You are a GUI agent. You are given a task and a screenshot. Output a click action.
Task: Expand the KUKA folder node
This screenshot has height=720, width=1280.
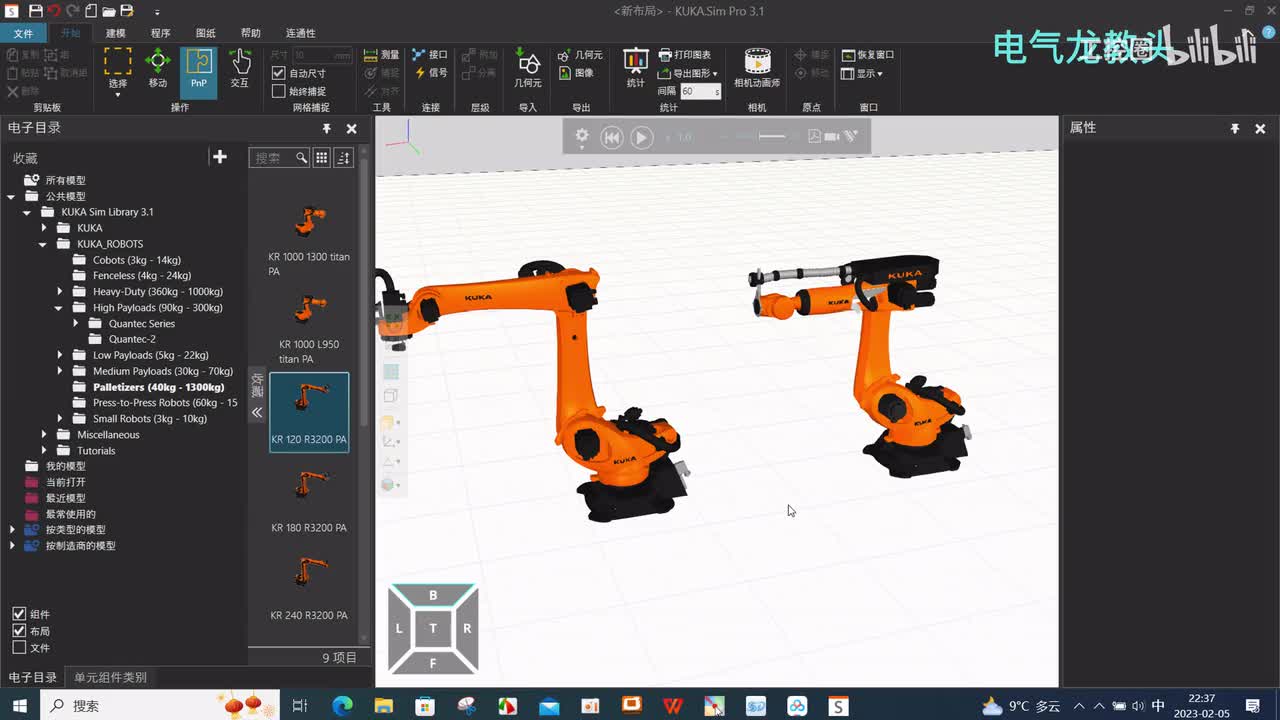pos(44,228)
